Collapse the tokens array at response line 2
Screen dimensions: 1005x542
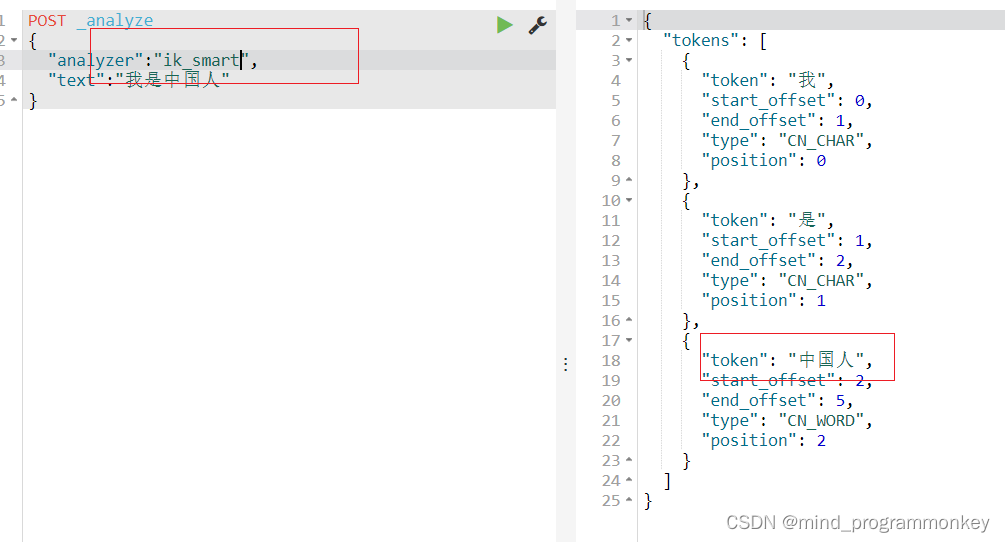(x=629, y=40)
